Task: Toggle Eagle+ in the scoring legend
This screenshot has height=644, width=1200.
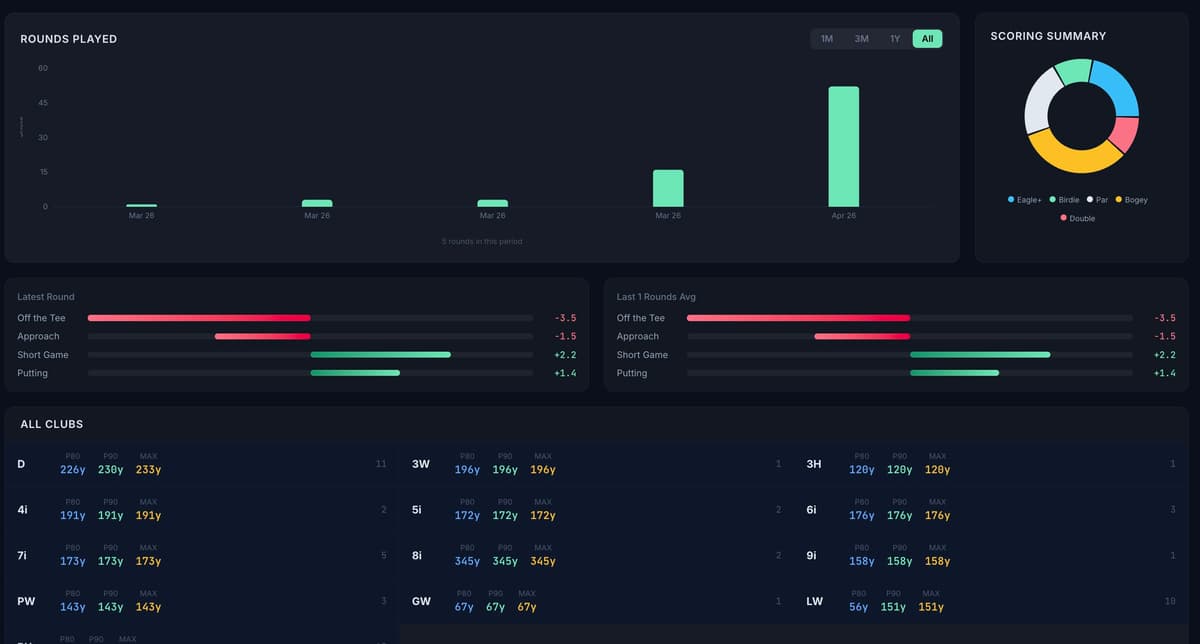Action: (1028, 199)
